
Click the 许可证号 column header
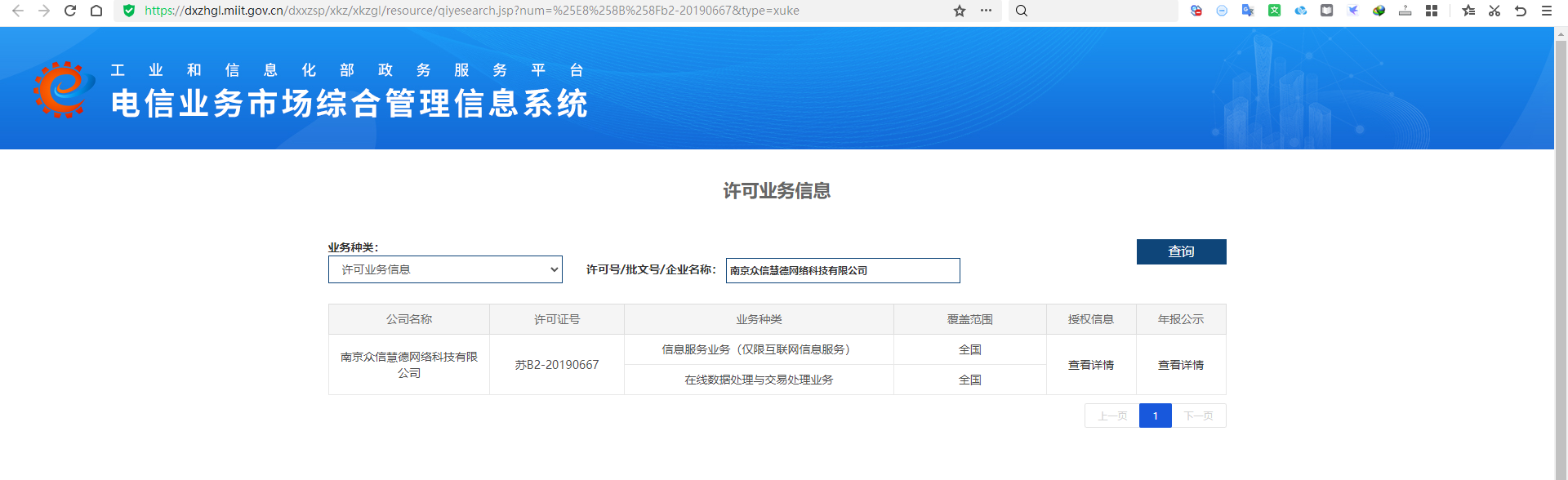click(x=557, y=319)
